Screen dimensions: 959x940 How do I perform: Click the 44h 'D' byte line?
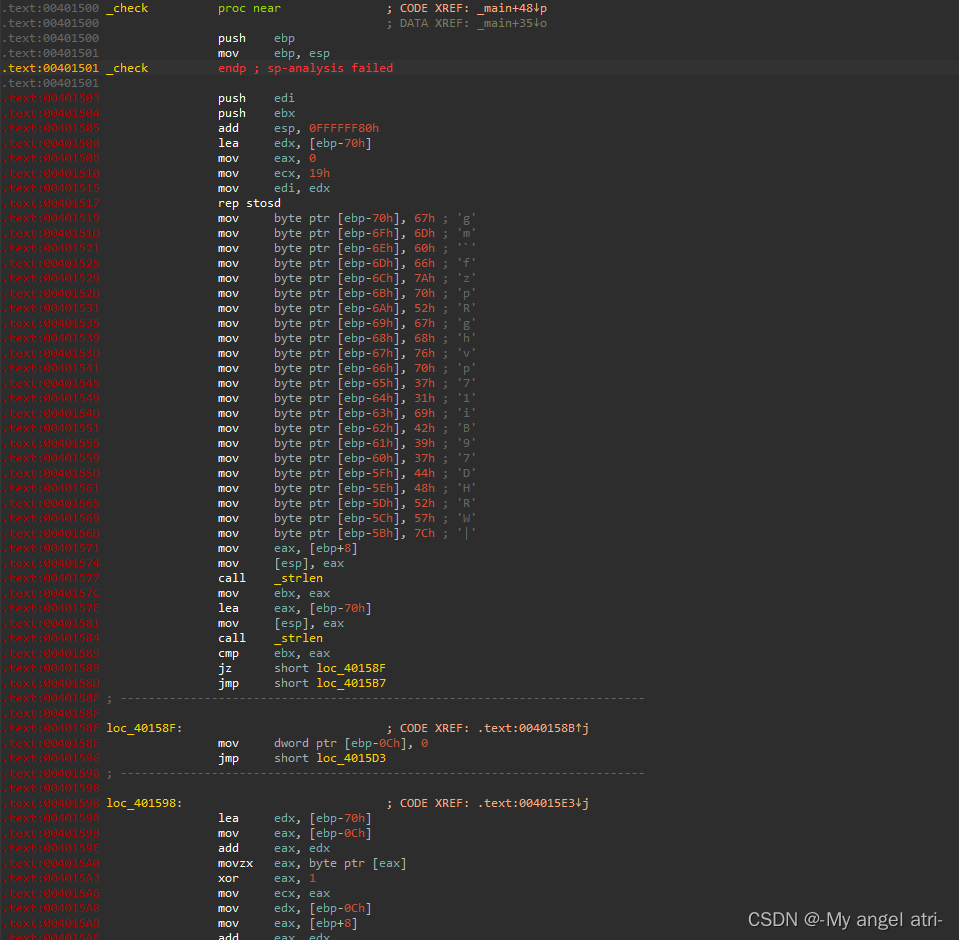(347, 473)
